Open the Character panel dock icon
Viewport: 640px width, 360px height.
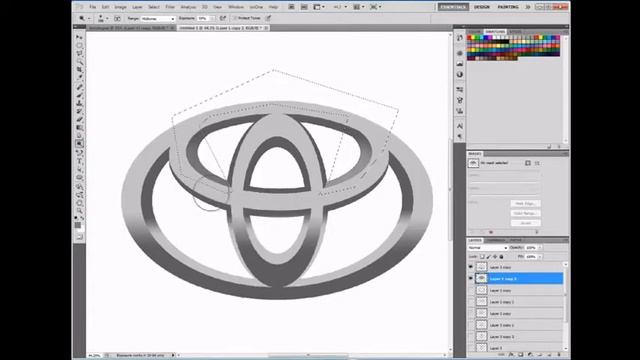(x=460, y=126)
